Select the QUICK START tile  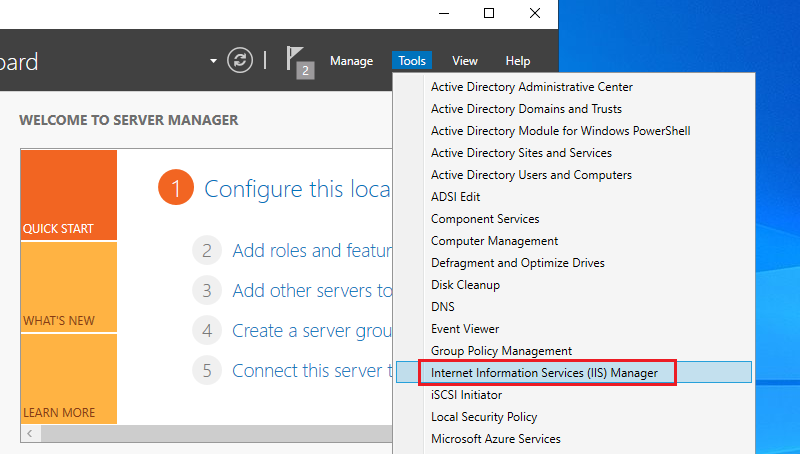[69, 196]
